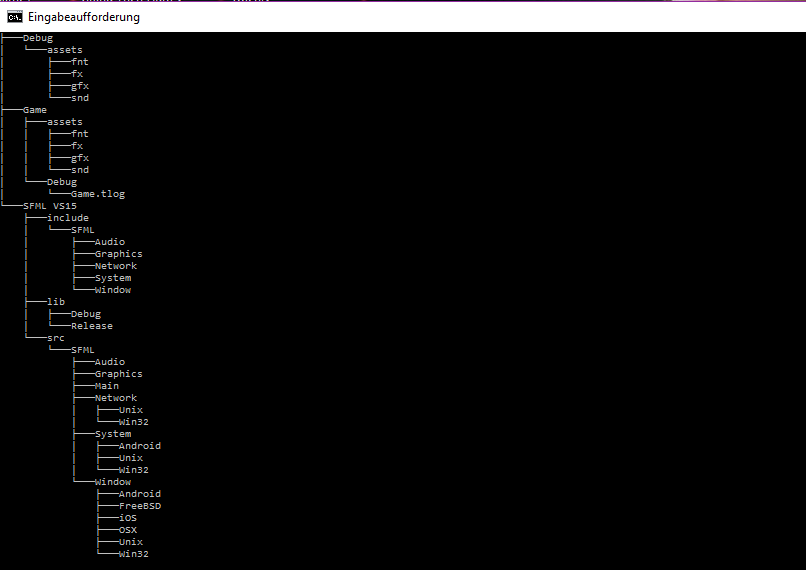Click the top-level Game folder name

(x=35, y=110)
